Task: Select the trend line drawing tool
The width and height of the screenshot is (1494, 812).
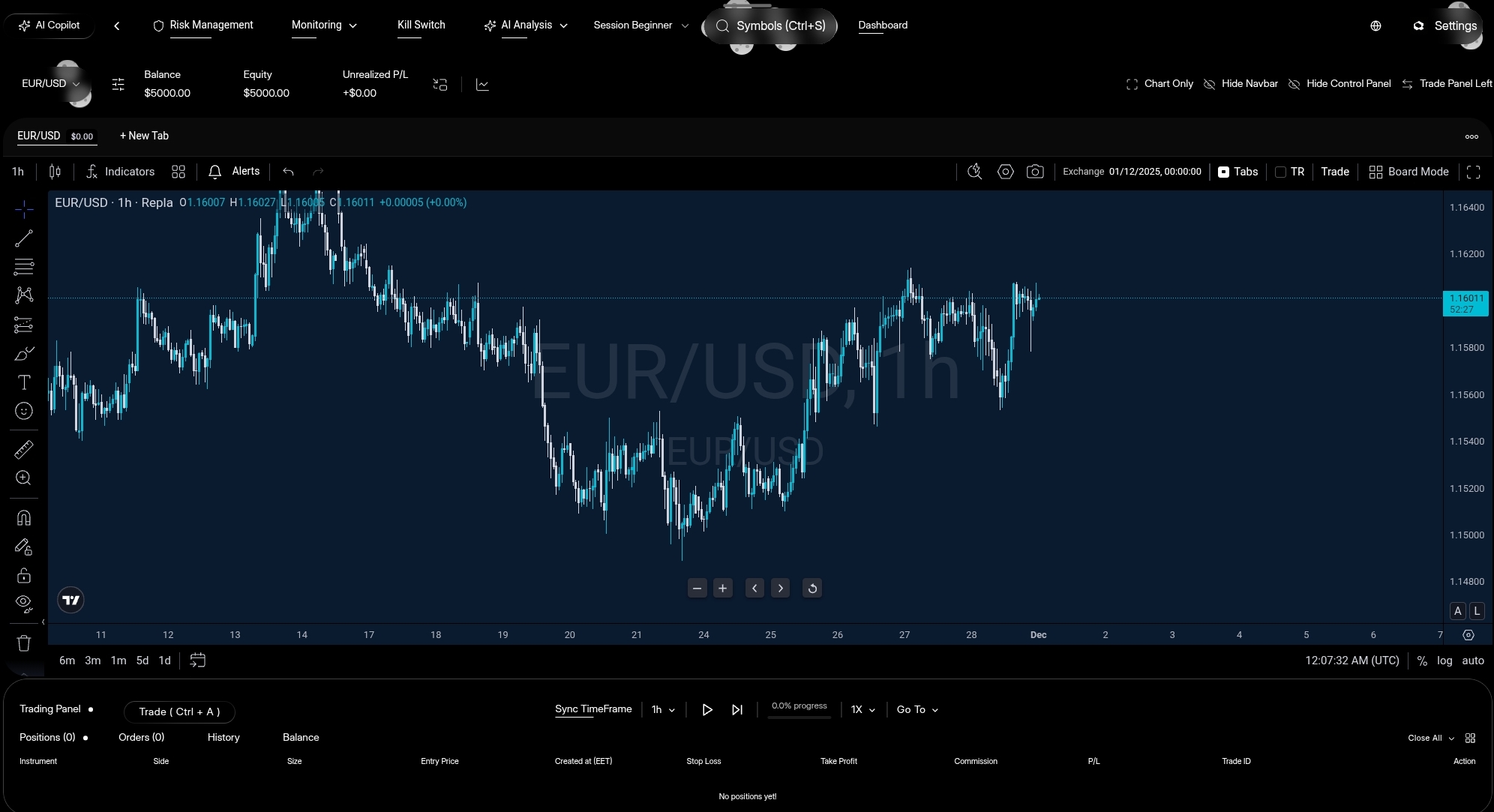Action: point(24,238)
